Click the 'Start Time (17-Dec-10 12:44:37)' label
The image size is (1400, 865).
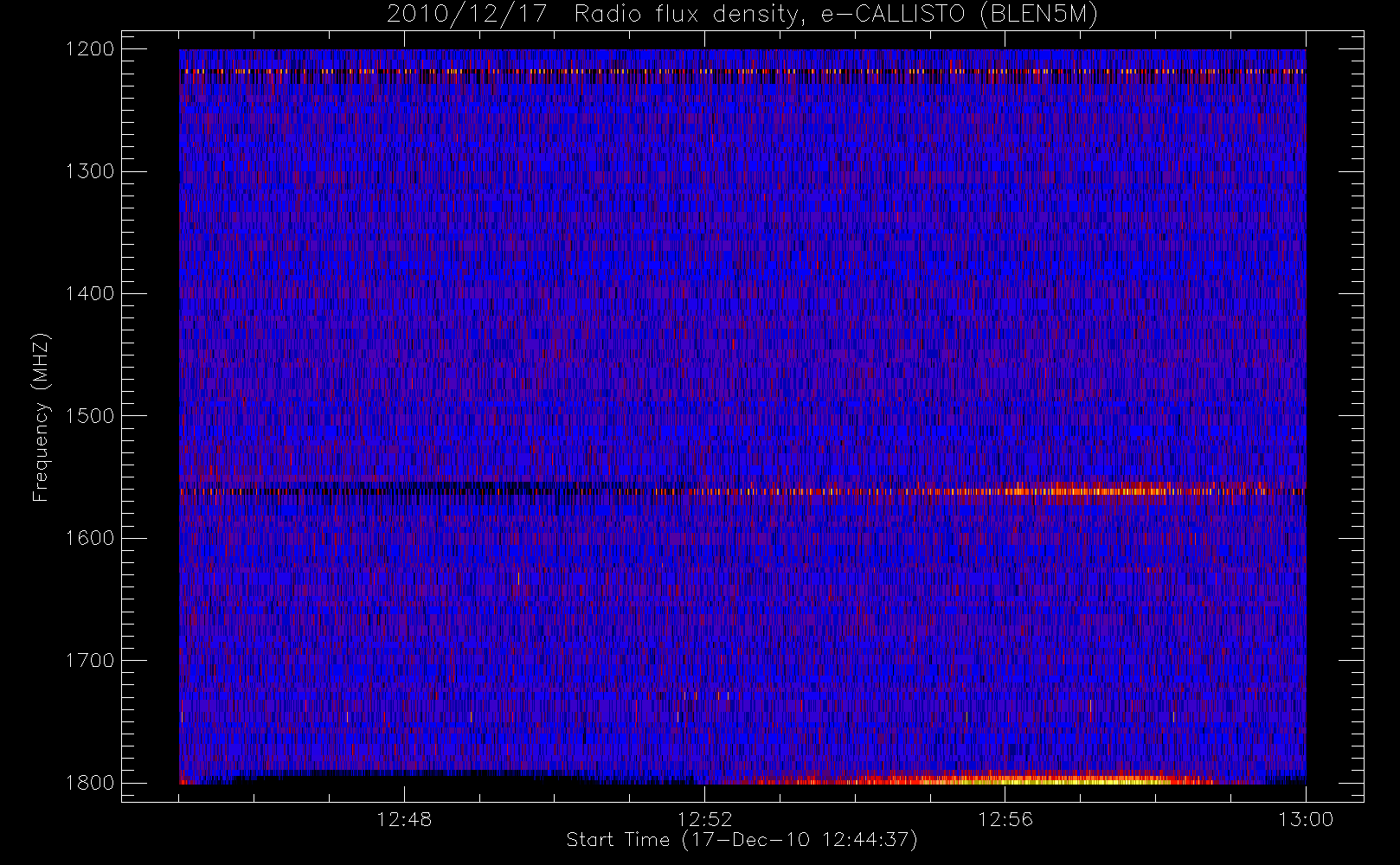pyautogui.click(x=742, y=839)
